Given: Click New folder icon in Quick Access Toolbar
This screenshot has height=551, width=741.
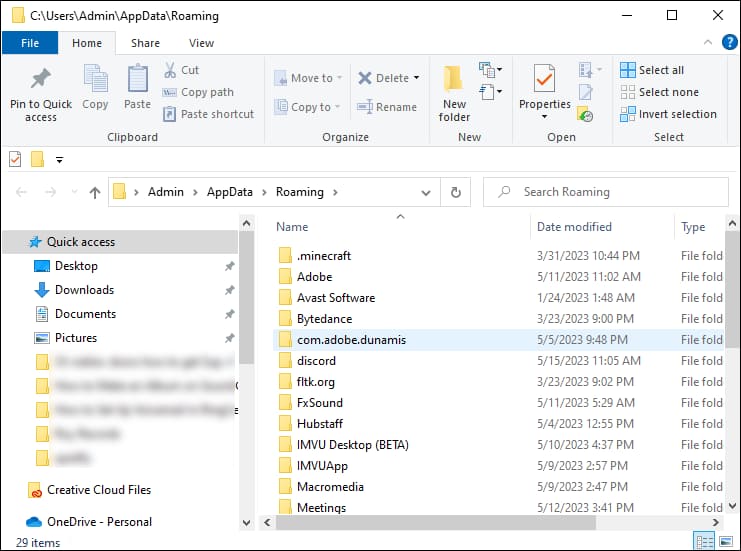Looking at the screenshot, I should [37, 159].
